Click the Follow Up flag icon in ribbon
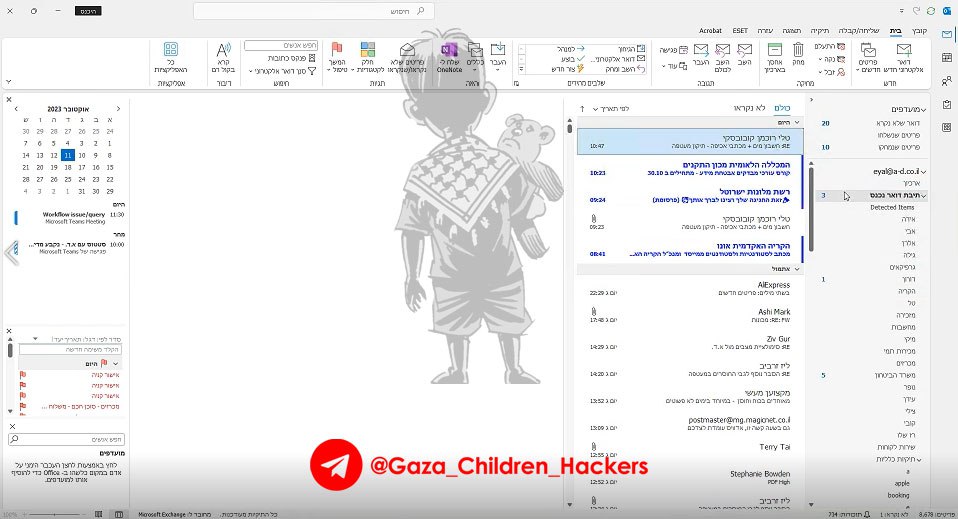 (x=337, y=50)
